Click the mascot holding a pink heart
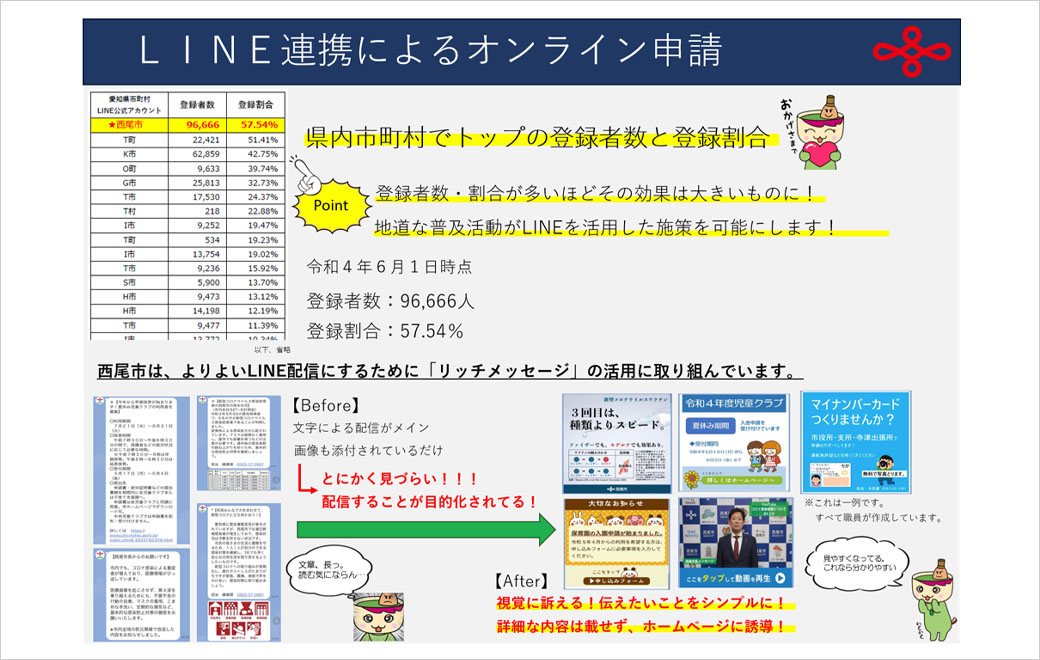The image size is (1040, 660). [x=820, y=133]
